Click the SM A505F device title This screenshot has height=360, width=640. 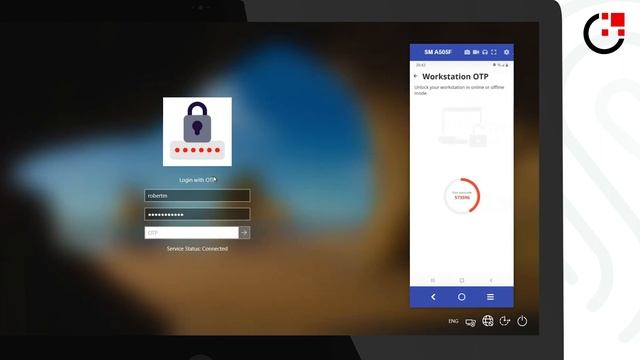438,52
